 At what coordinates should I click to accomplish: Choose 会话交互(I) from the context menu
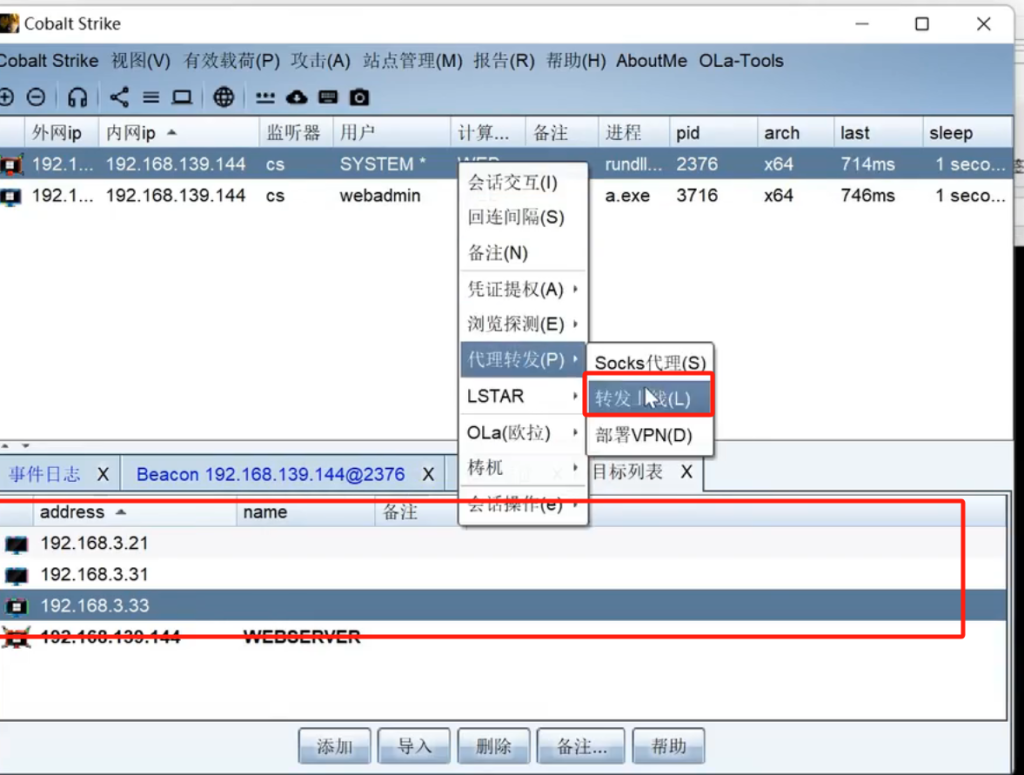(x=522, y=183)
